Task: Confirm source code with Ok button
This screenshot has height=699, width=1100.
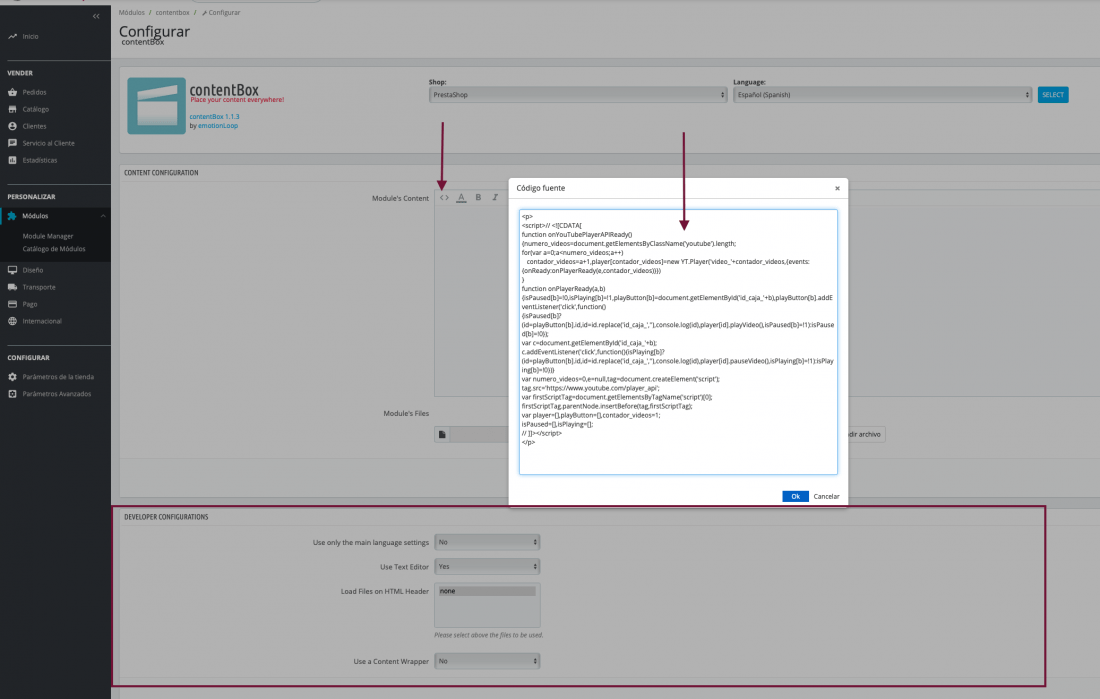Action: pyautogui.click(x=796, y=496)
